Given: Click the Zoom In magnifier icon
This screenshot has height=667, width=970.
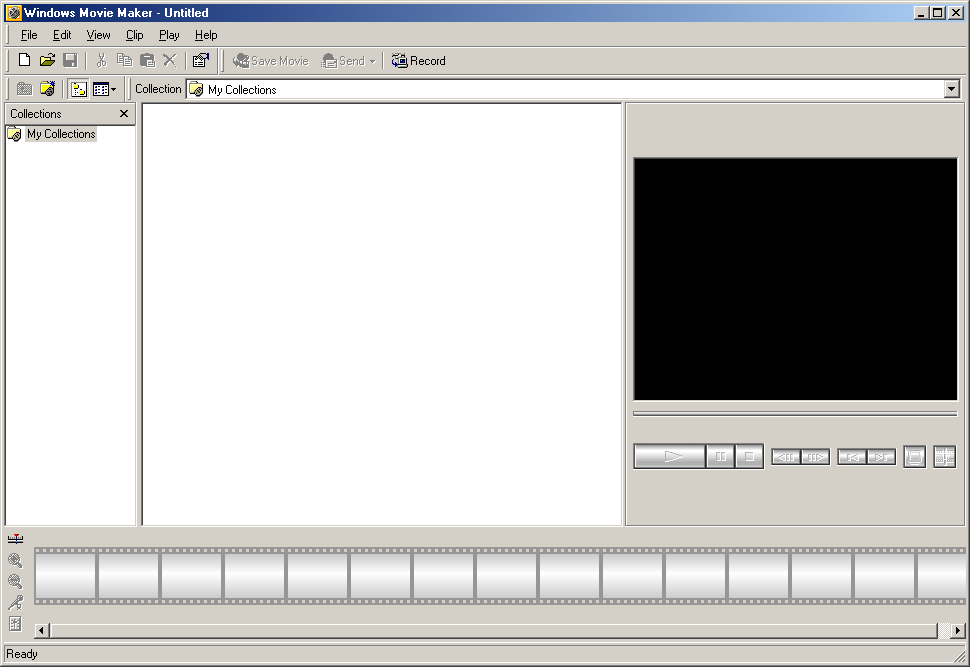Looking at the screenshot, I should 15,561.
